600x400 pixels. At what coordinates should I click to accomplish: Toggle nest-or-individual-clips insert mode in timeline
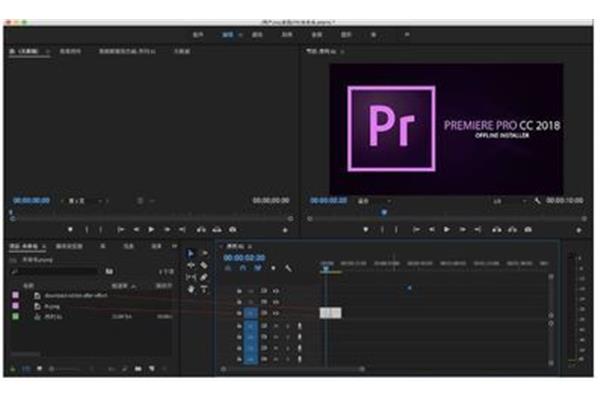[x=228, y=268]
